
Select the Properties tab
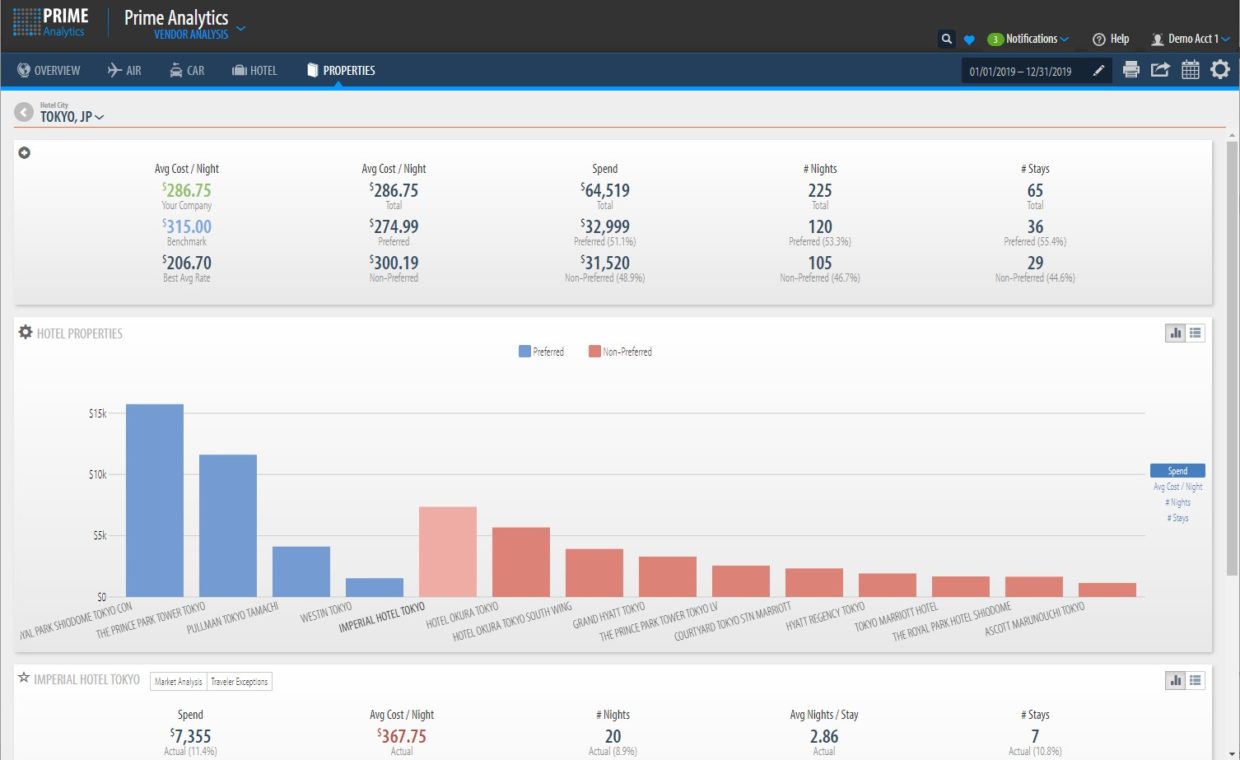[341, 71]
